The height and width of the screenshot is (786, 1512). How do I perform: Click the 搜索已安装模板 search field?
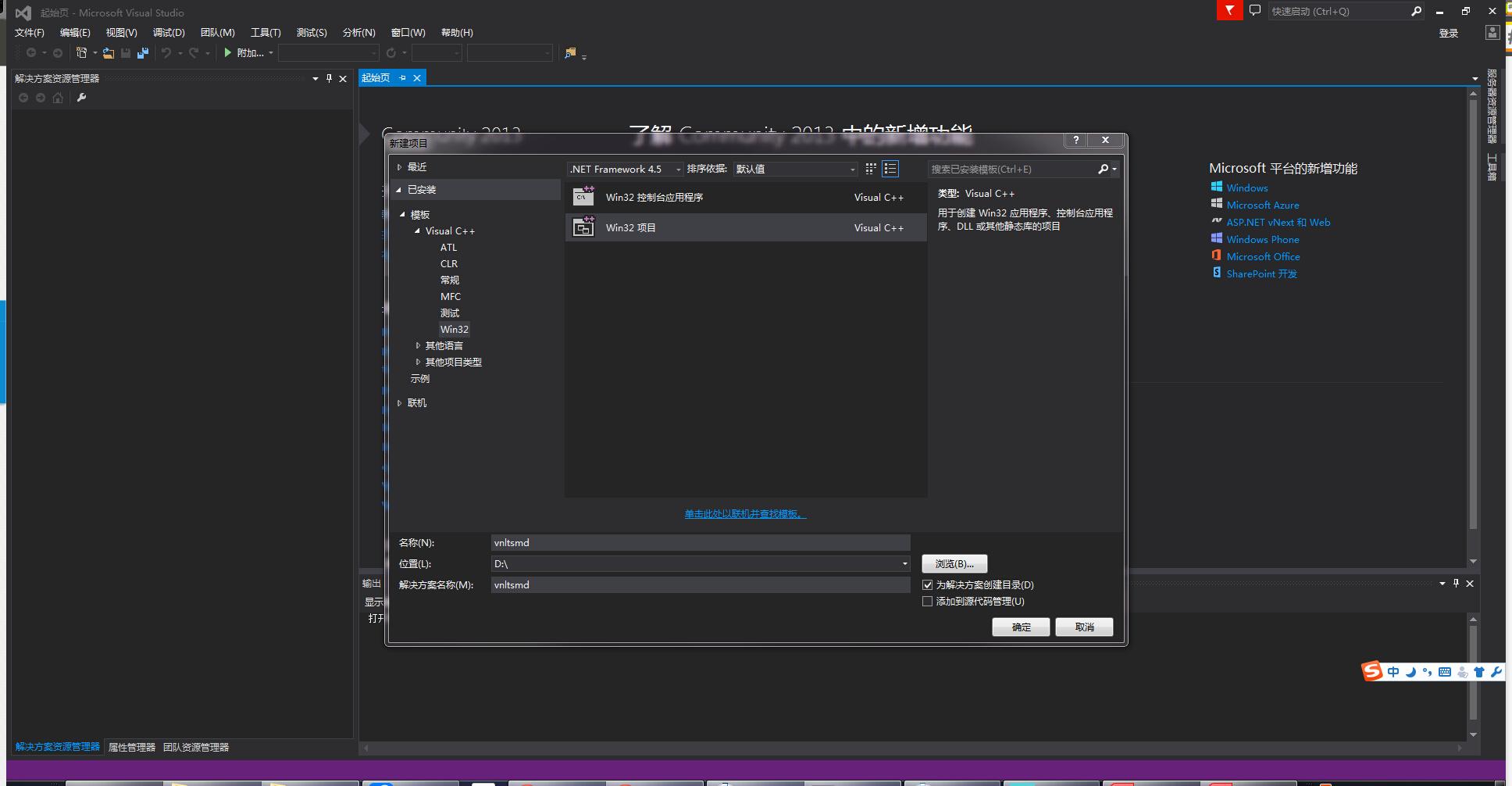1013,169
